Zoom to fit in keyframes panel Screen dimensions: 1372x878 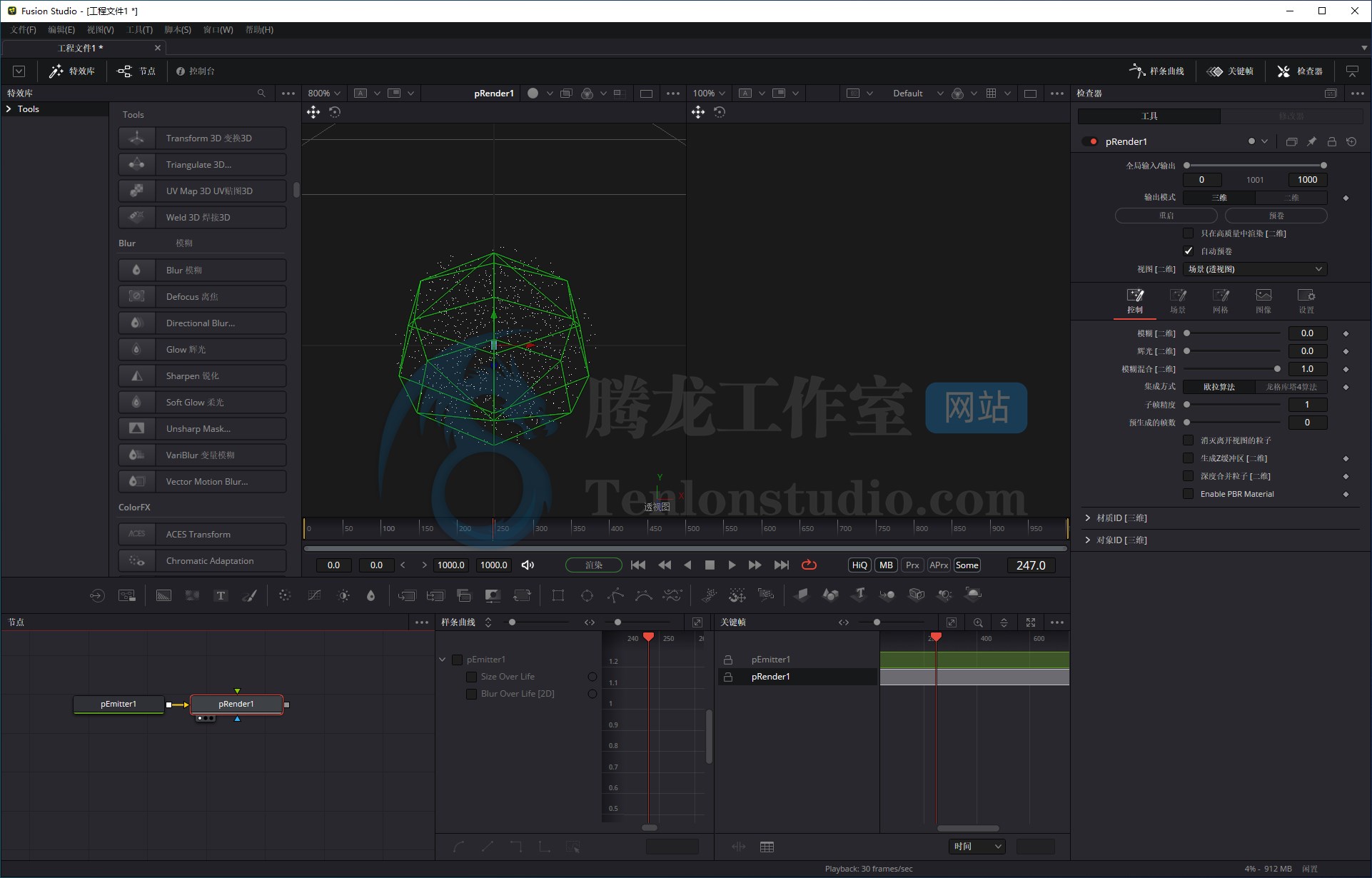point(951,622)
